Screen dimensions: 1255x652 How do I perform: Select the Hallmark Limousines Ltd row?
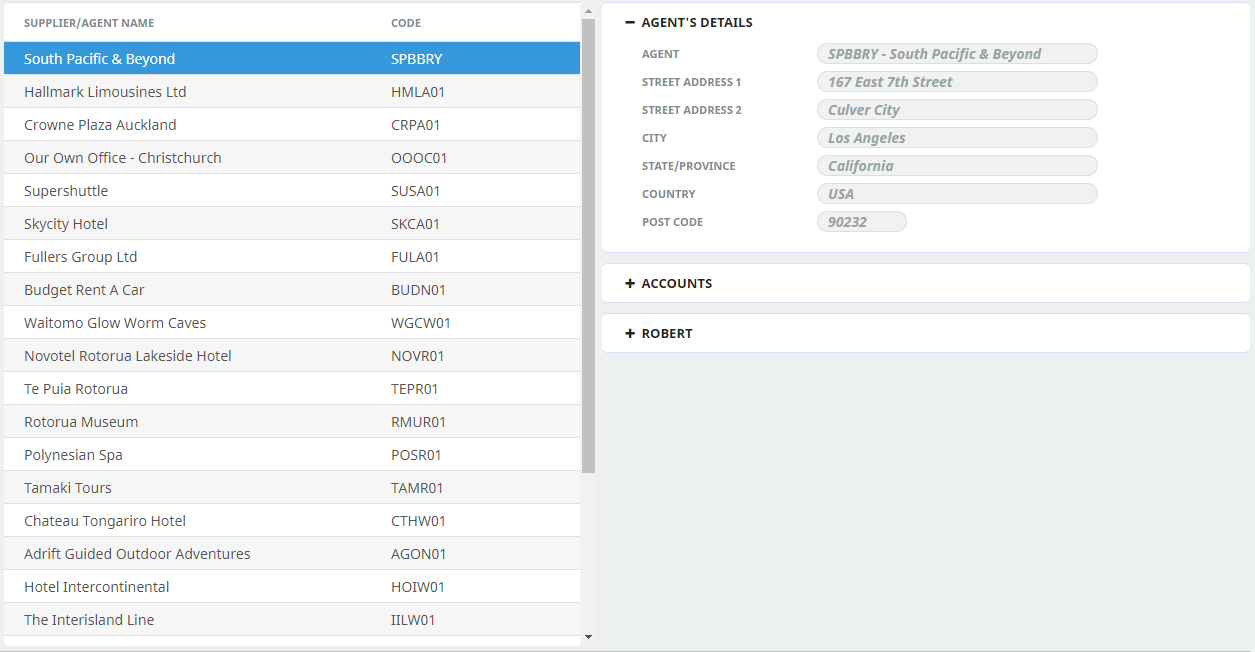coord(105,92)
